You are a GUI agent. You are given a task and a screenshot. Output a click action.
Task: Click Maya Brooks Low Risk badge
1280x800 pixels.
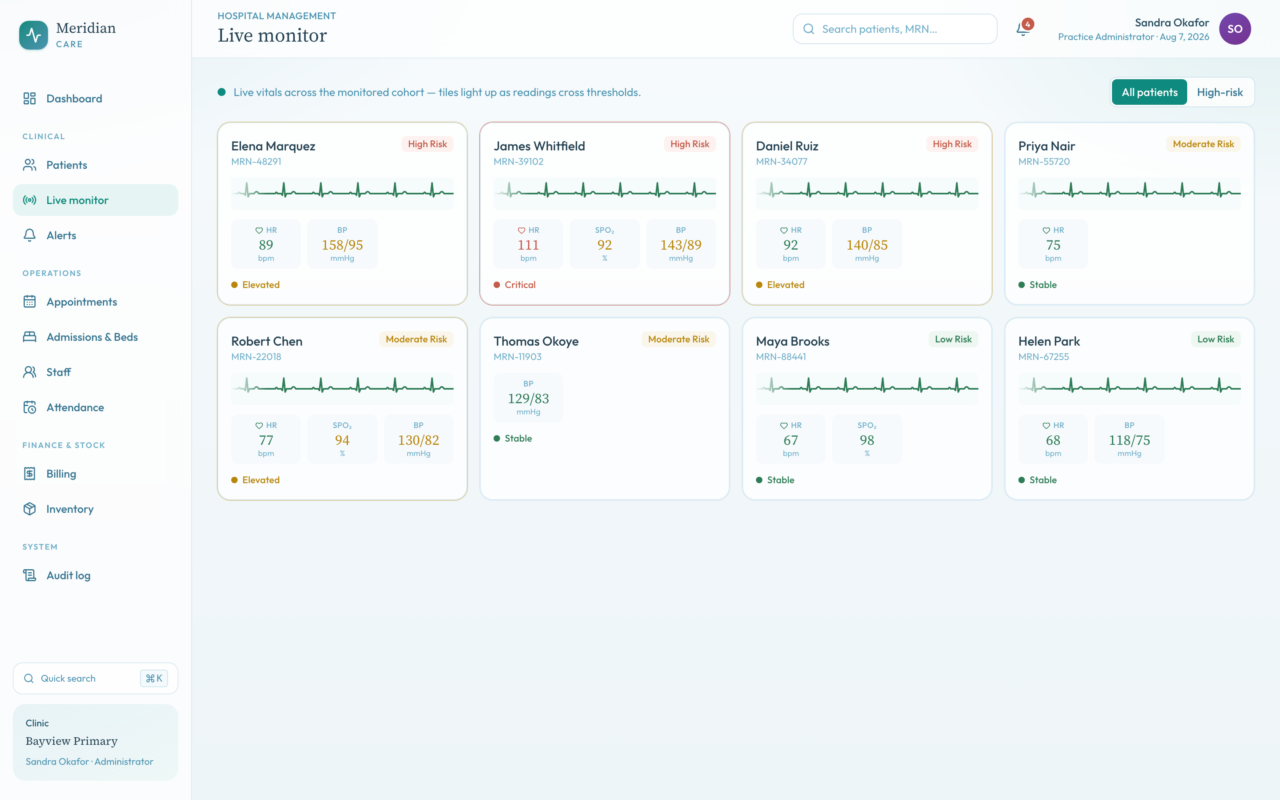click(953, 339)
